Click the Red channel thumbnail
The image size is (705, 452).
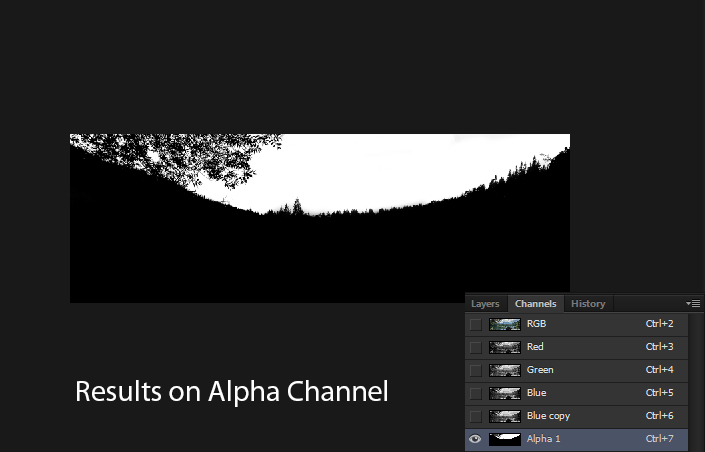[x=504, y=347]
